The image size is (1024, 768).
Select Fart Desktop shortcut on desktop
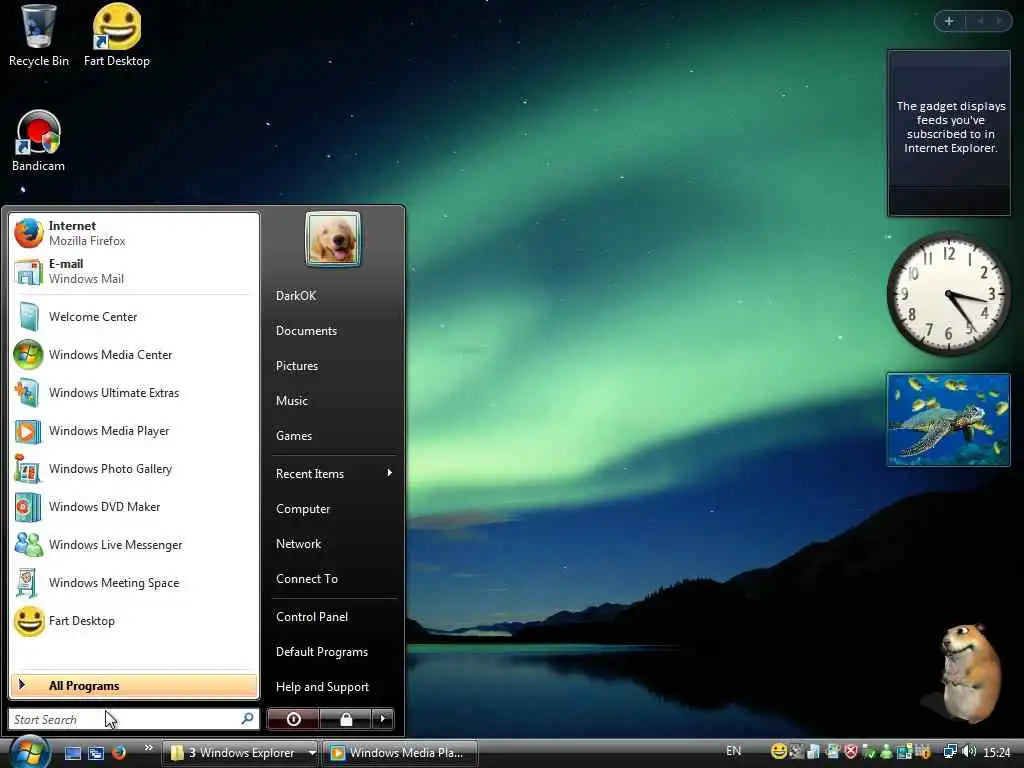pos(117,36)
